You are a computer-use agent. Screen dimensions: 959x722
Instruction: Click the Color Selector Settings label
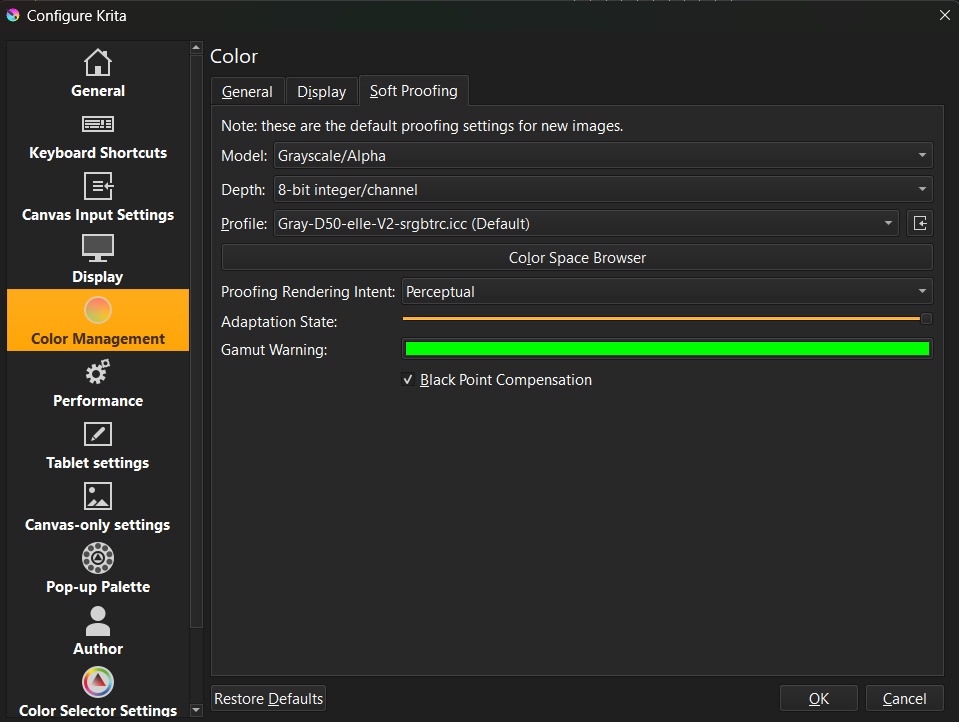click(98, 710)
